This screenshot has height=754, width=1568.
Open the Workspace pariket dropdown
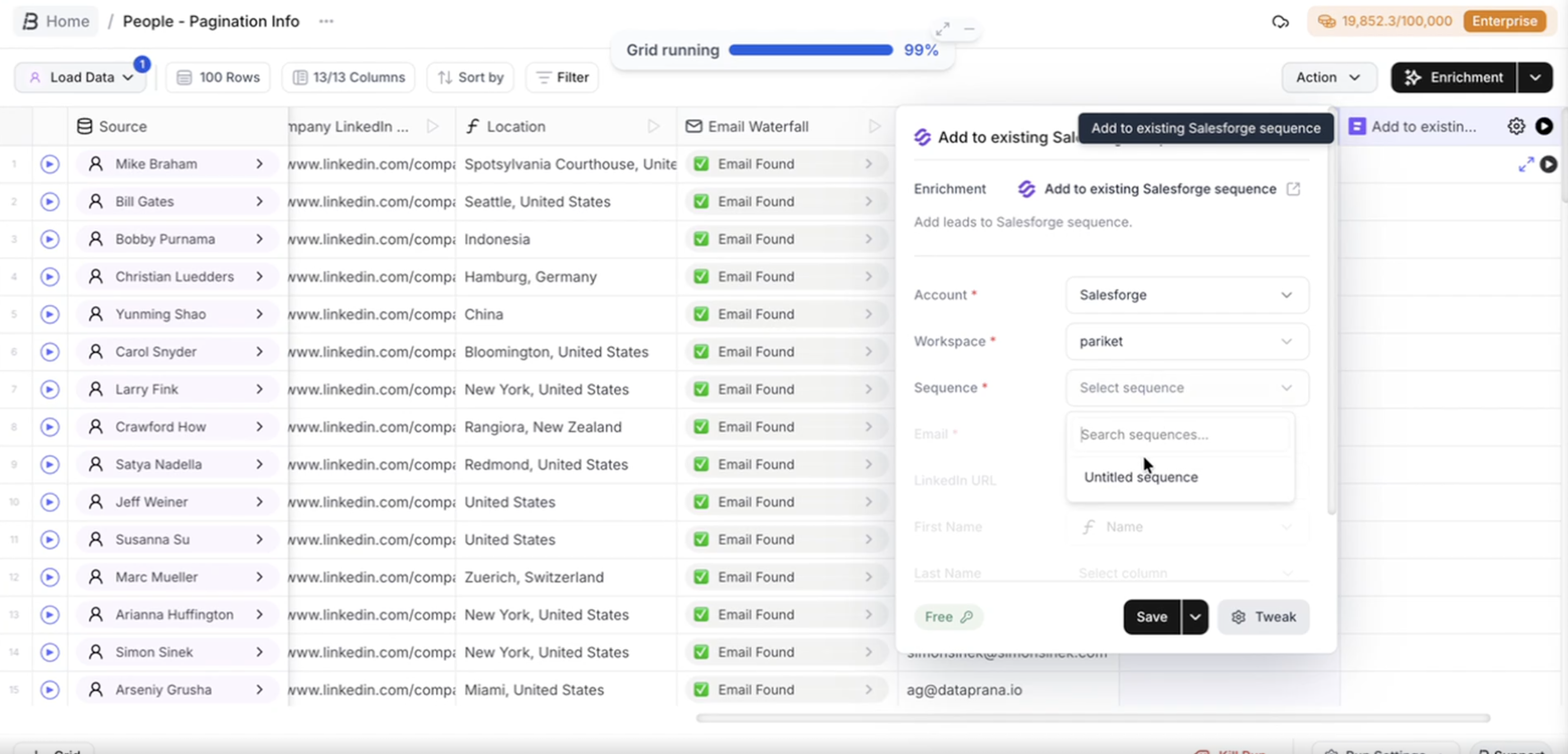1187,341
